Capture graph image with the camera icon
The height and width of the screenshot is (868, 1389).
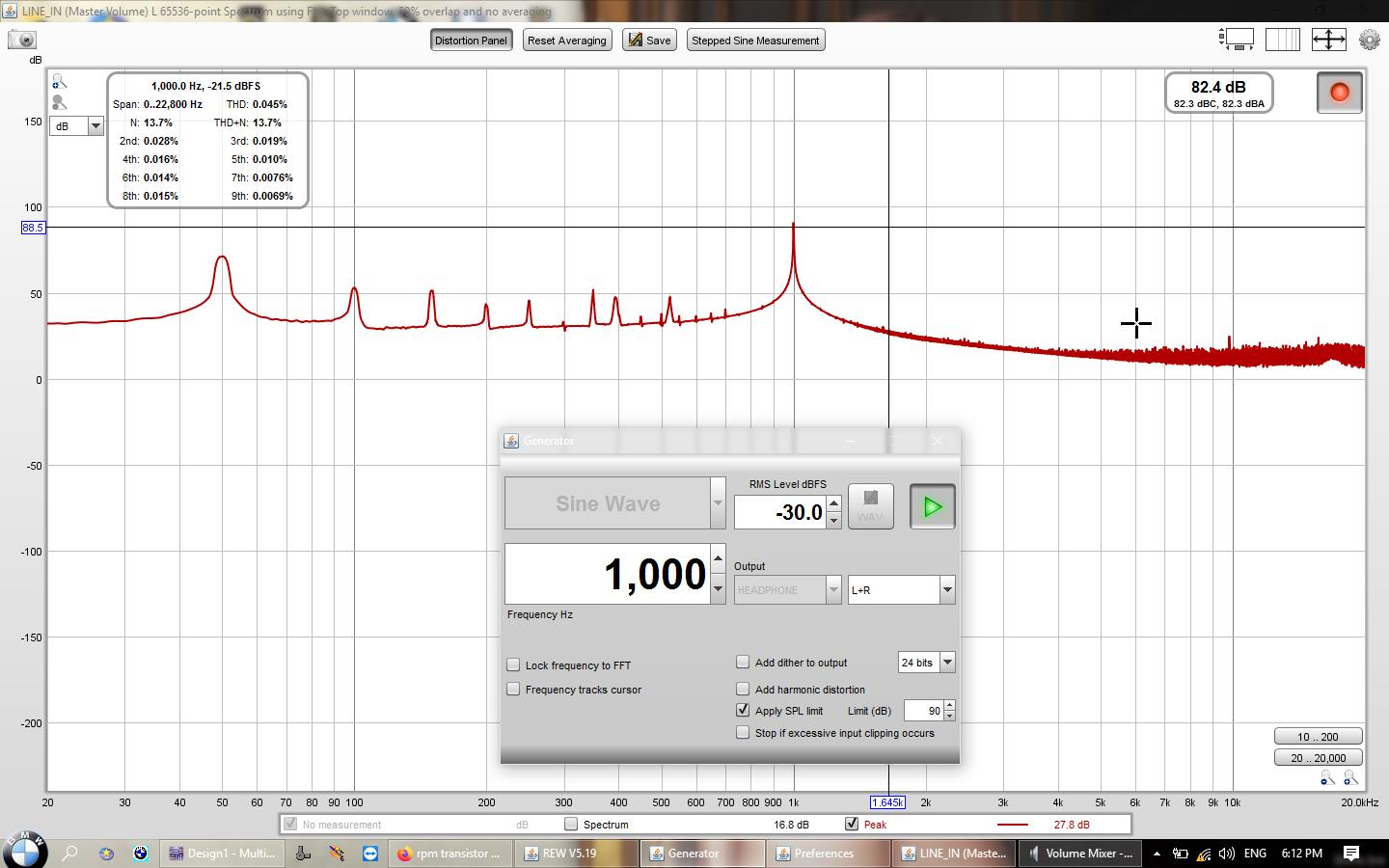point(21,40)
